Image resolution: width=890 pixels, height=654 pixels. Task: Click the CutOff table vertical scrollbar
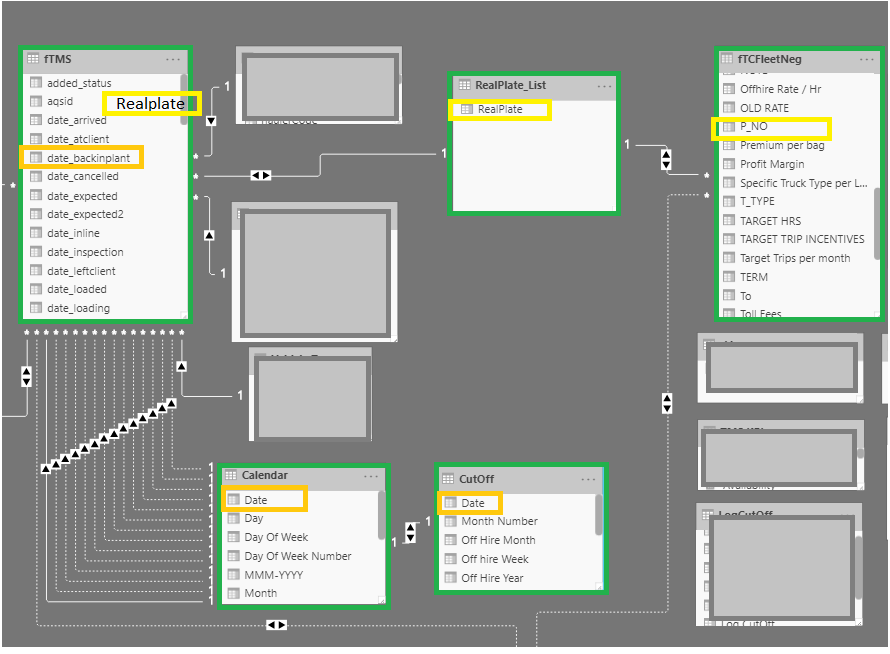pos(598,514)
